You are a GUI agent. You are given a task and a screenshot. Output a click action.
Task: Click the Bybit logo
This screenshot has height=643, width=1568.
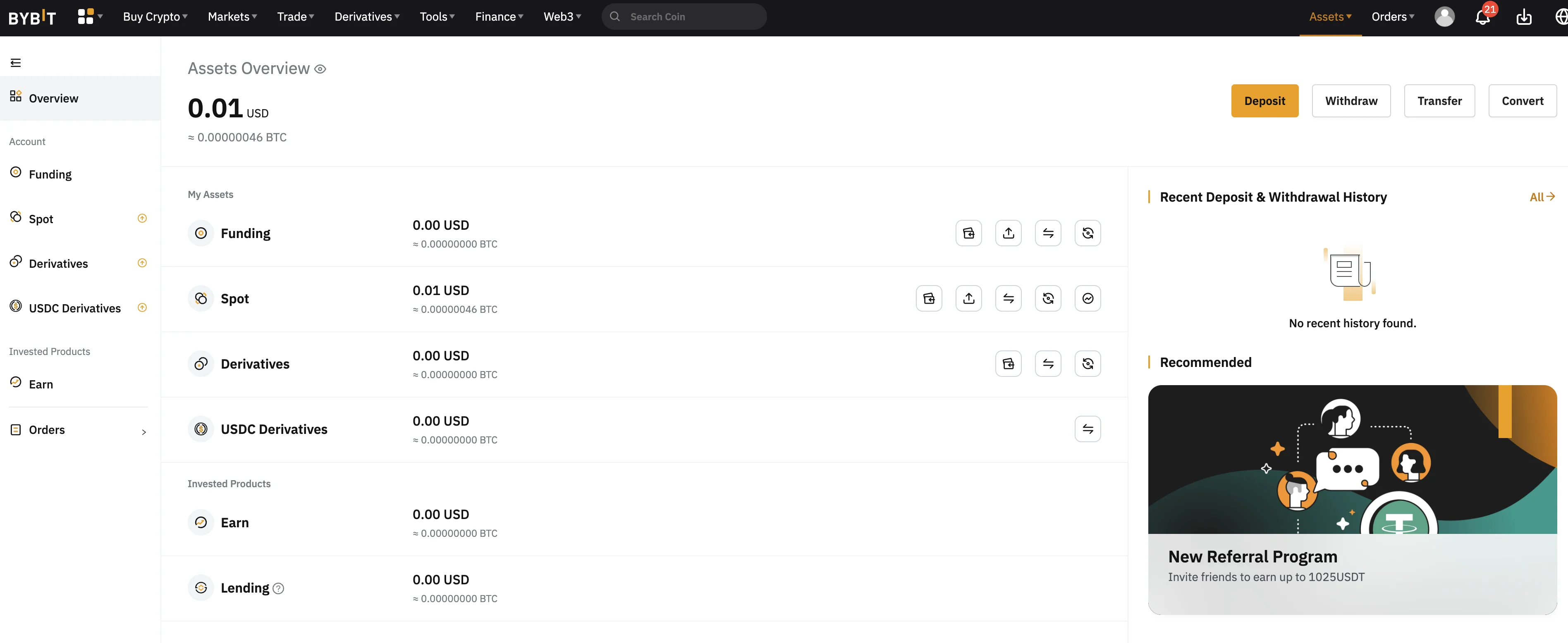pos(32,17)
